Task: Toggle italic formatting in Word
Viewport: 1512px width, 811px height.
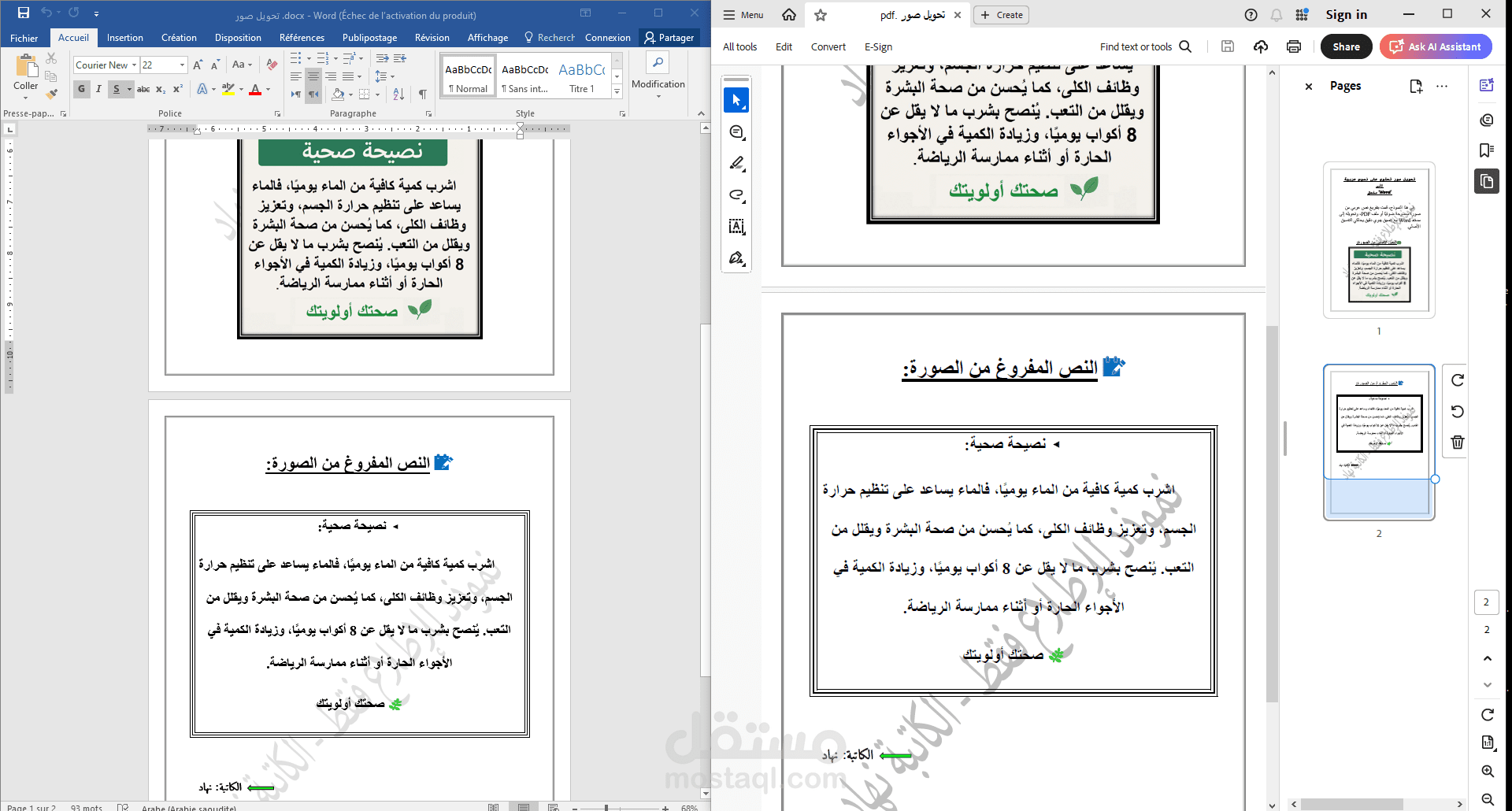Action: pyautogui.click(x=98, y=89)
